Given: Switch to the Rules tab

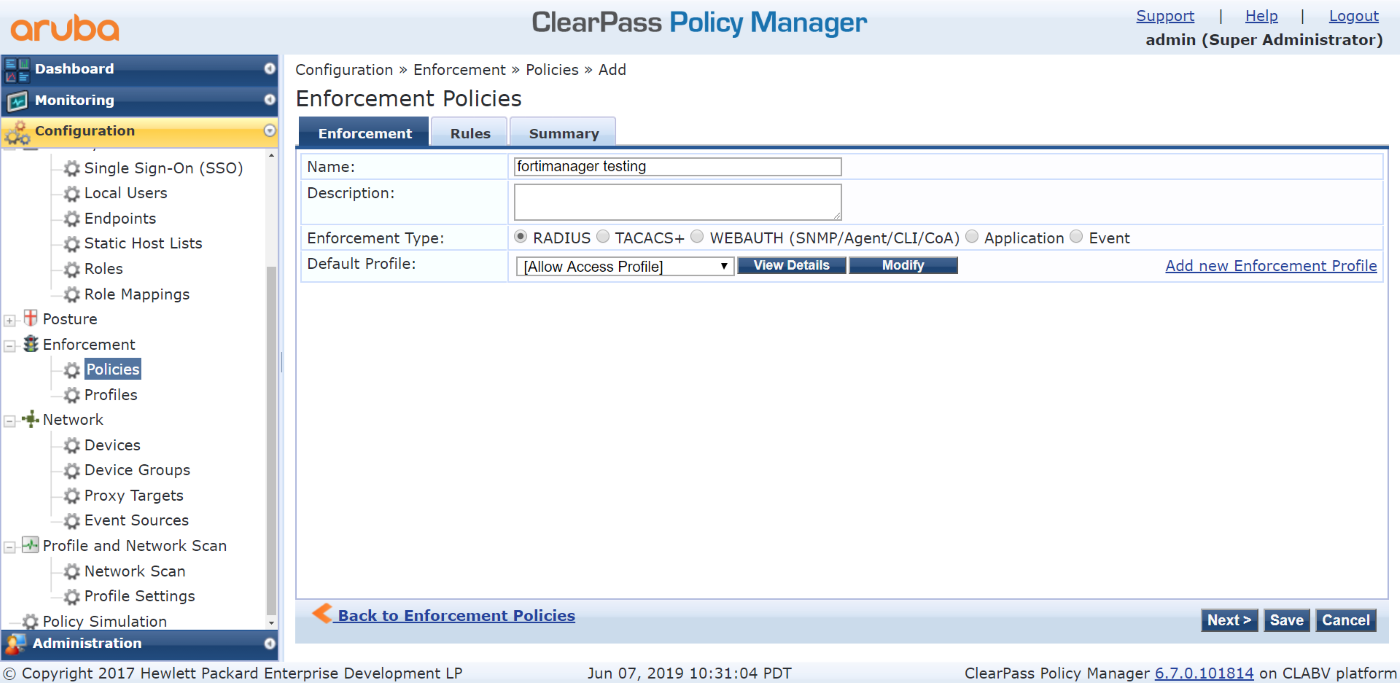Looking at the screenshot, I should click(470, 133).
